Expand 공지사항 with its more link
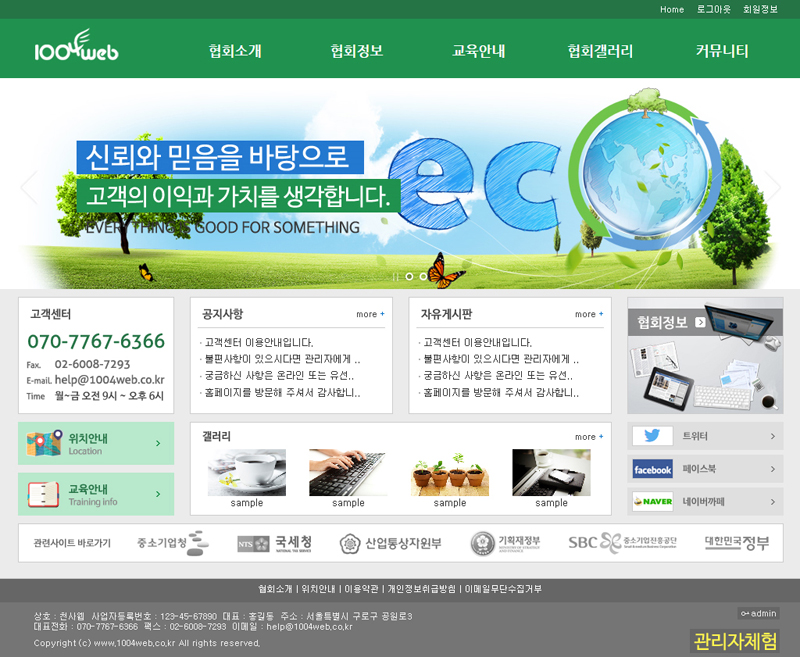This screenshot has width=800, height=657. point(370,314)
